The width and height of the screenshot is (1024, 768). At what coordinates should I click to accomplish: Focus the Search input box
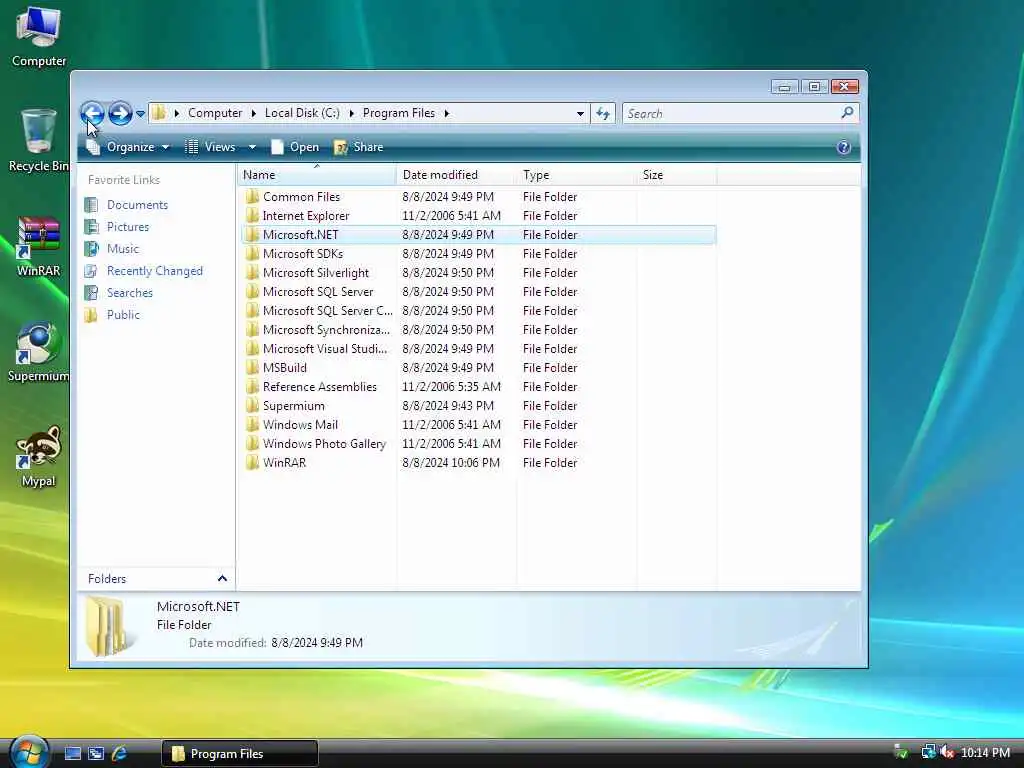point(731,114)
